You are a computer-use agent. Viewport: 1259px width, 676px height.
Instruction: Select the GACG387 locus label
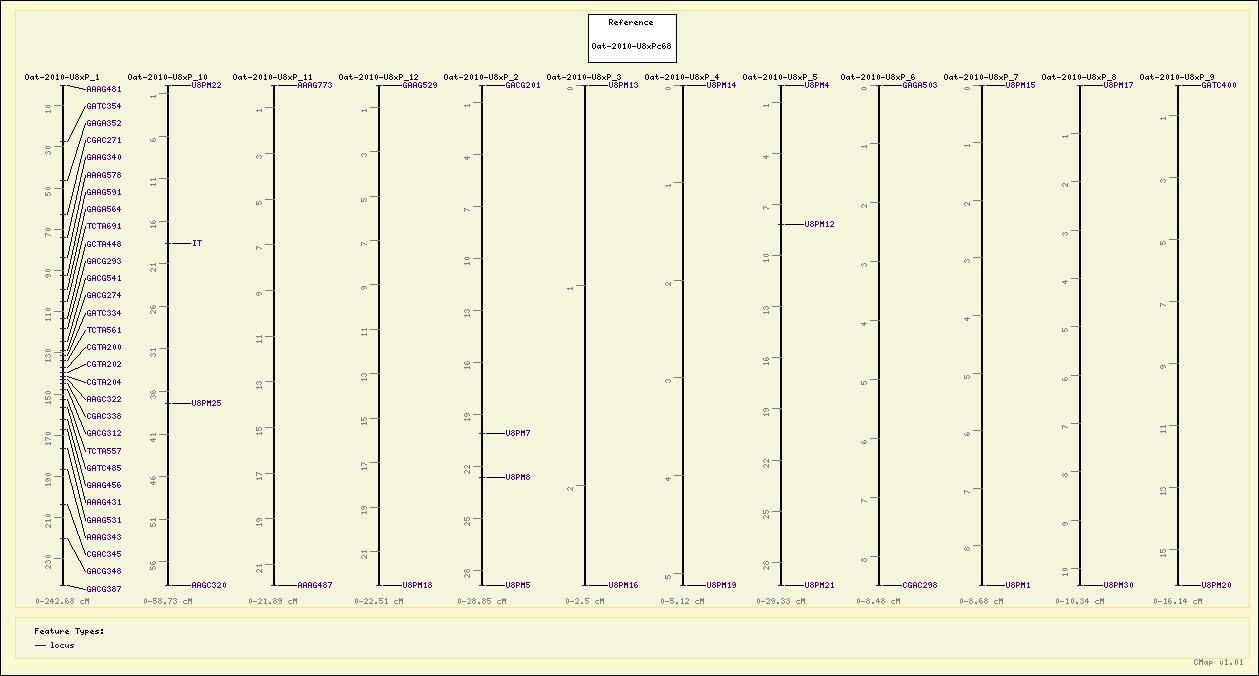click(x=104, y=589)
